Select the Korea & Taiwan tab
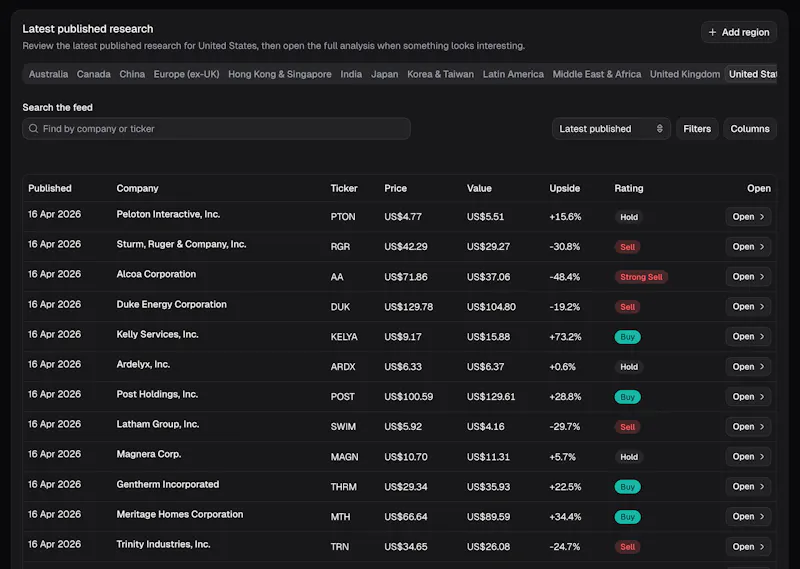Viewport: 800px width, 569px height. pyautogui.click(x=440, y=74)
